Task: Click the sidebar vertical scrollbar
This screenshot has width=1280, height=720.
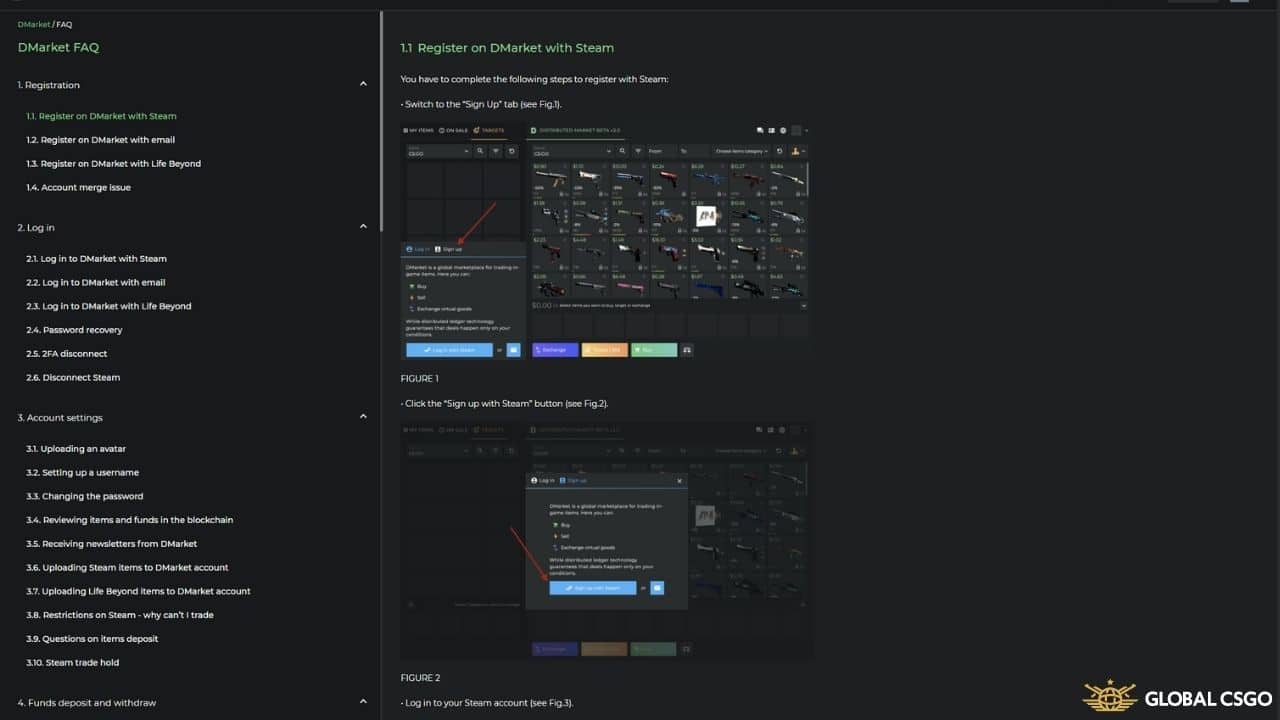Action: 381,120
